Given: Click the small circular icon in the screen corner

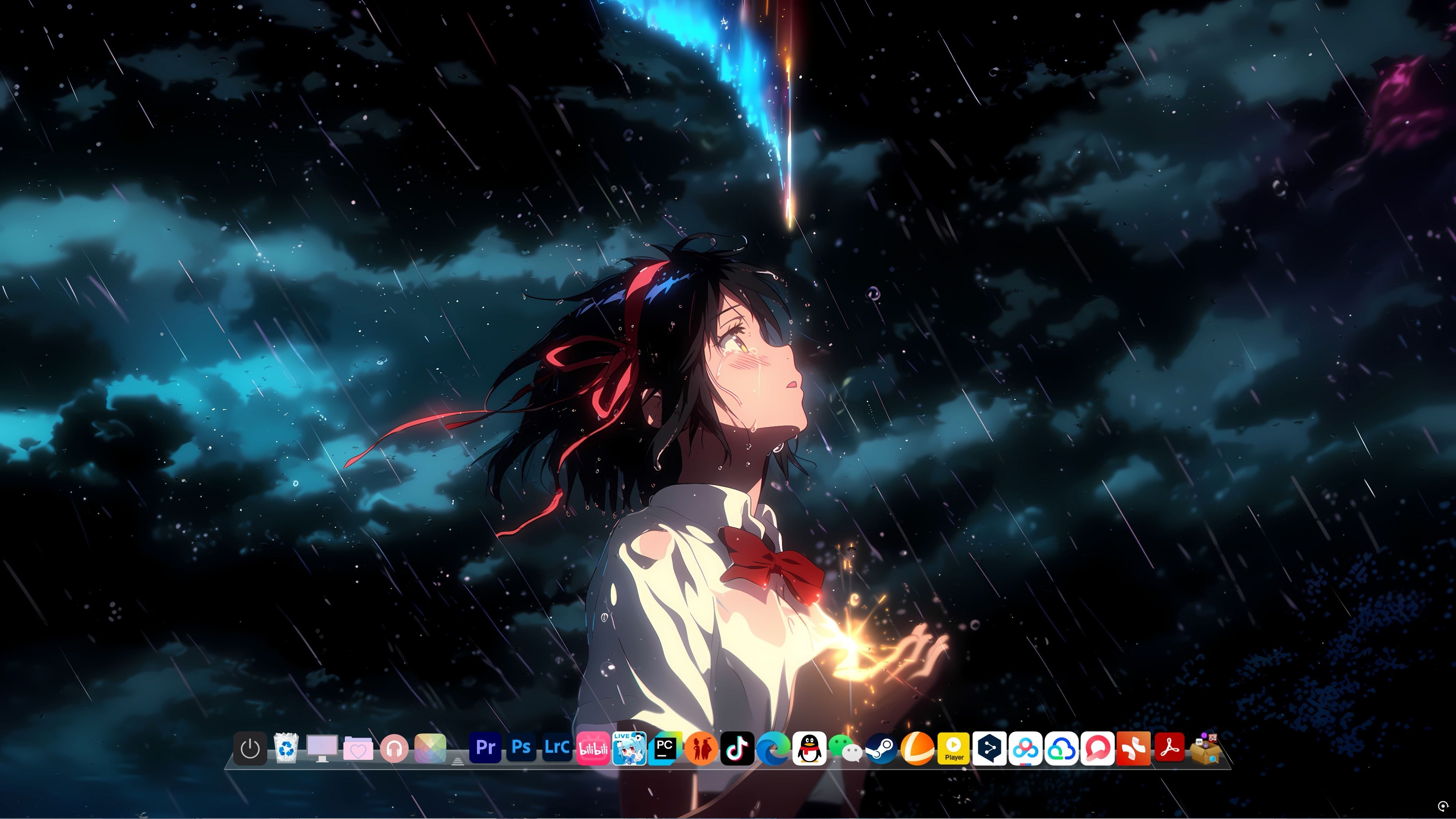Looking at the screenshot, I should click(x=1442, y=806).
